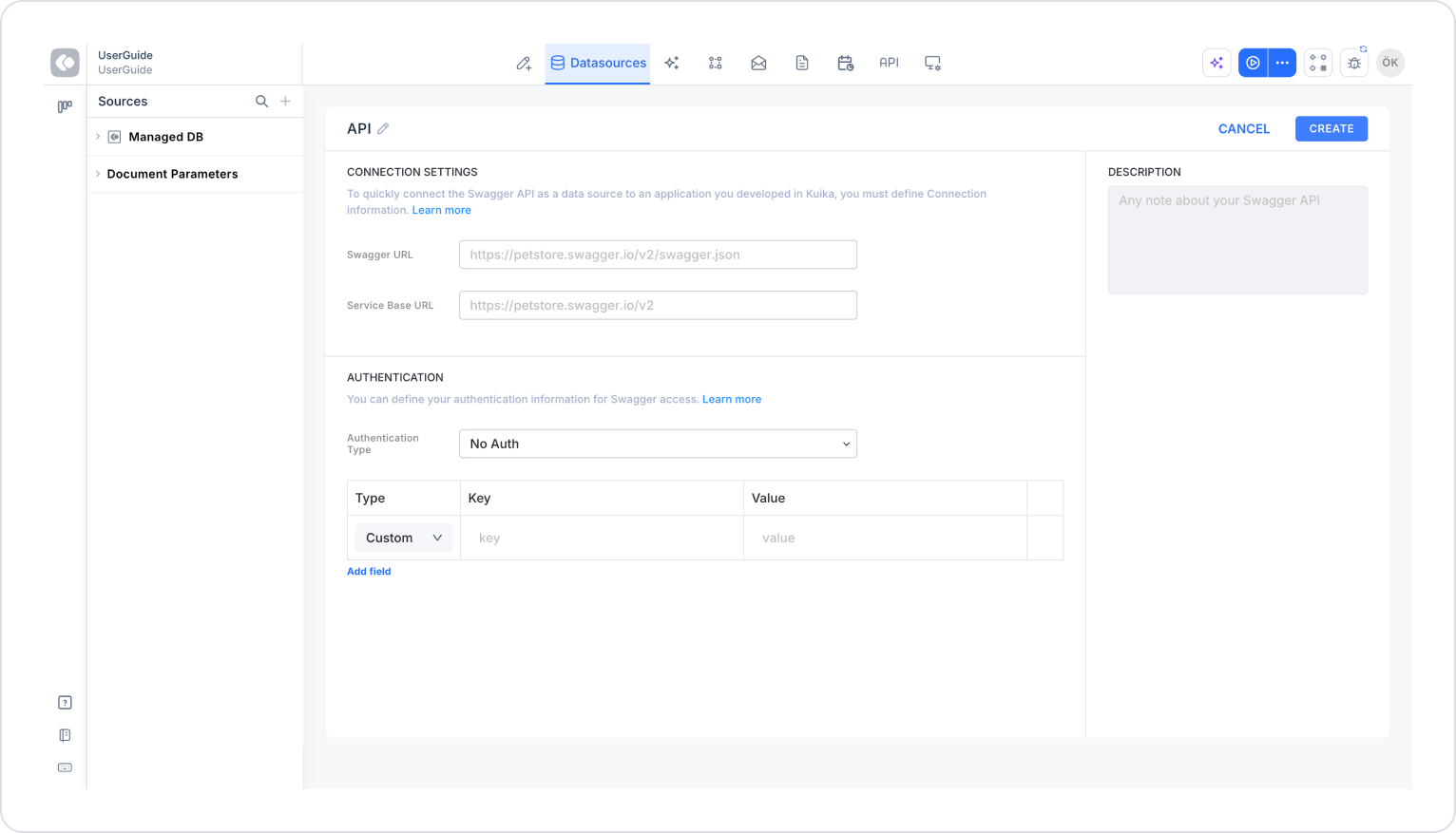Open the scheduler calendar icon
The image size is (1456, 833).
coord(845,64)
